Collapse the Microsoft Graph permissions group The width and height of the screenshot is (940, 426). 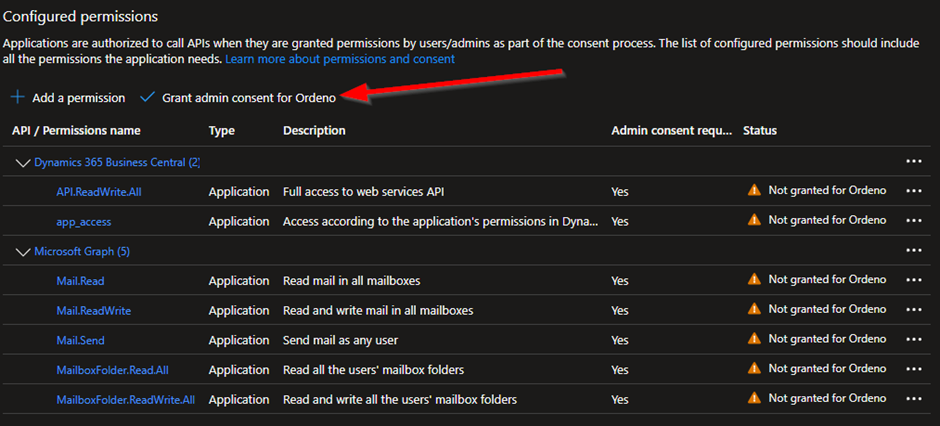click(x=23, y=252)
